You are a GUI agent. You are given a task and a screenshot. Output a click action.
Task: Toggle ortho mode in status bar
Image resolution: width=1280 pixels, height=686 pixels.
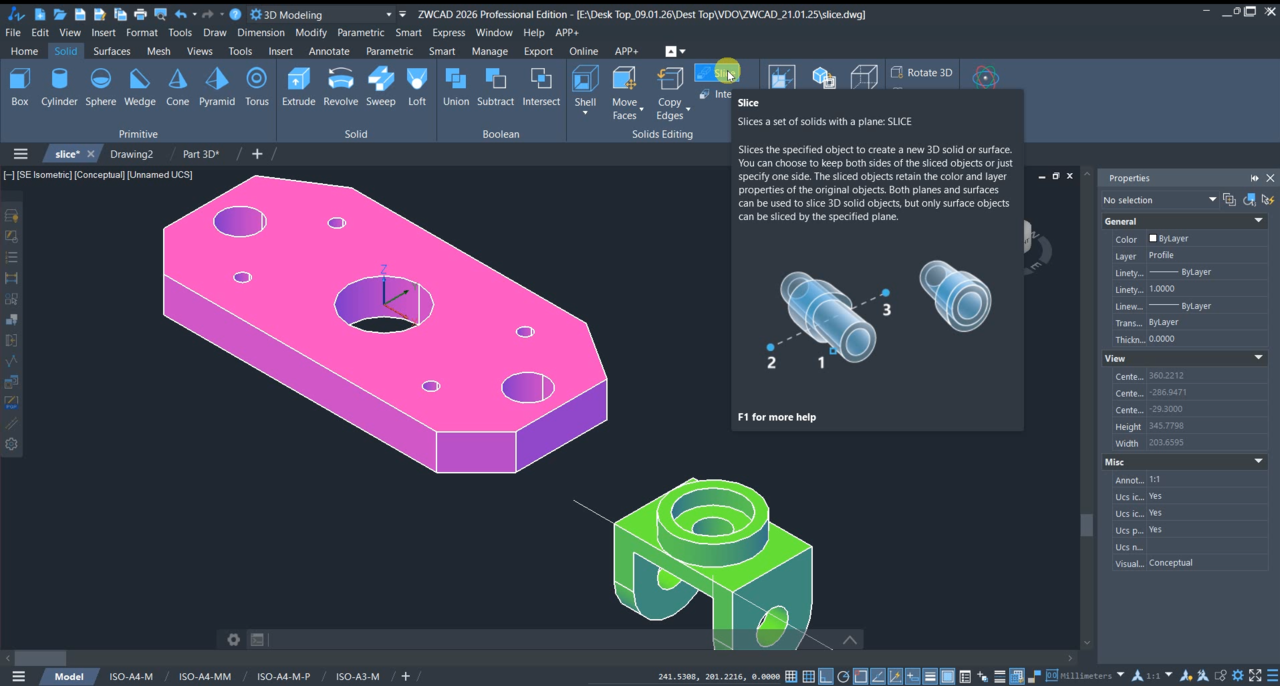tap(825, 677)
